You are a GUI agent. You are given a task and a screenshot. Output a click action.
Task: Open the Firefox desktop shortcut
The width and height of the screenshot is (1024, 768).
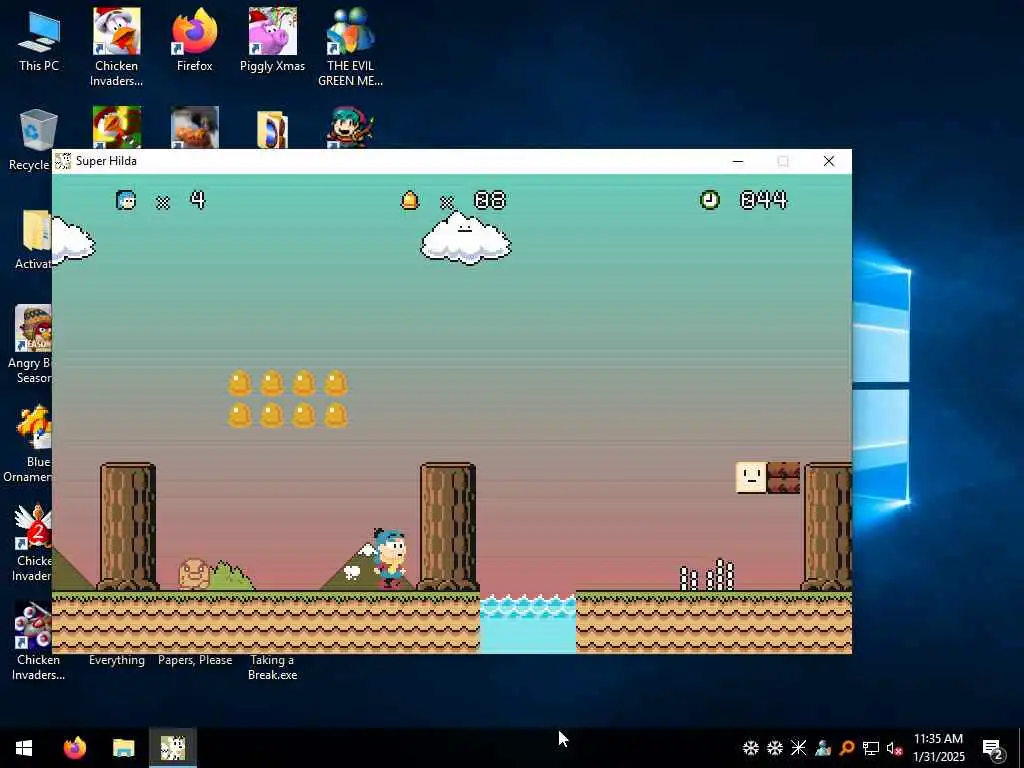click(x=195, y=40)
